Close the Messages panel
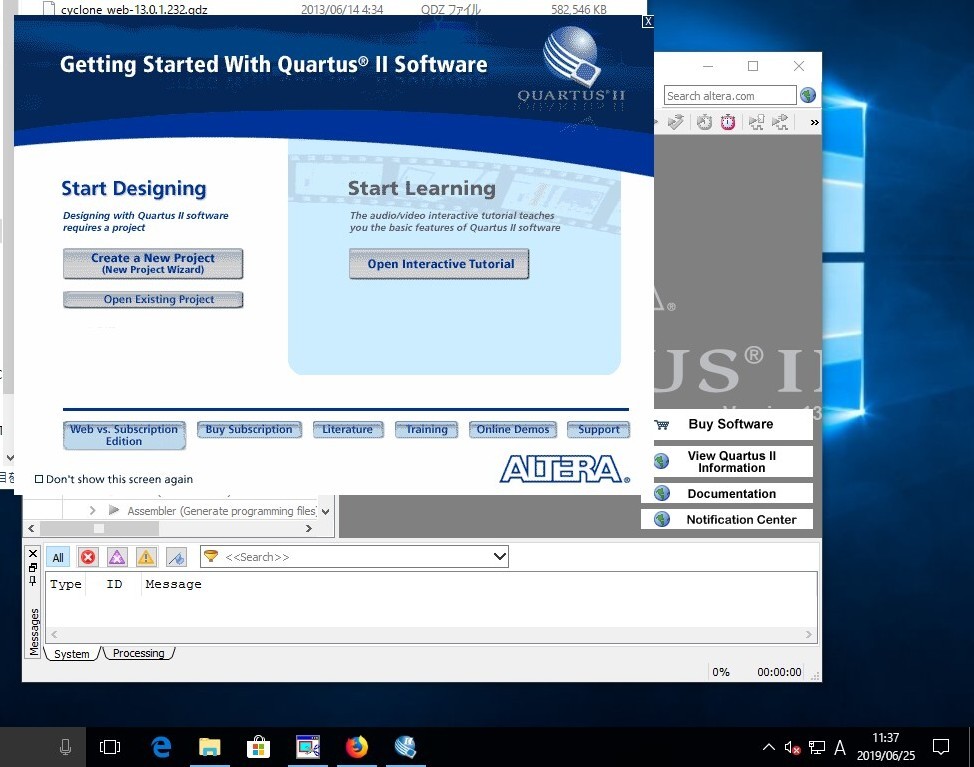The image size is (974, 767). pos(33,553)
